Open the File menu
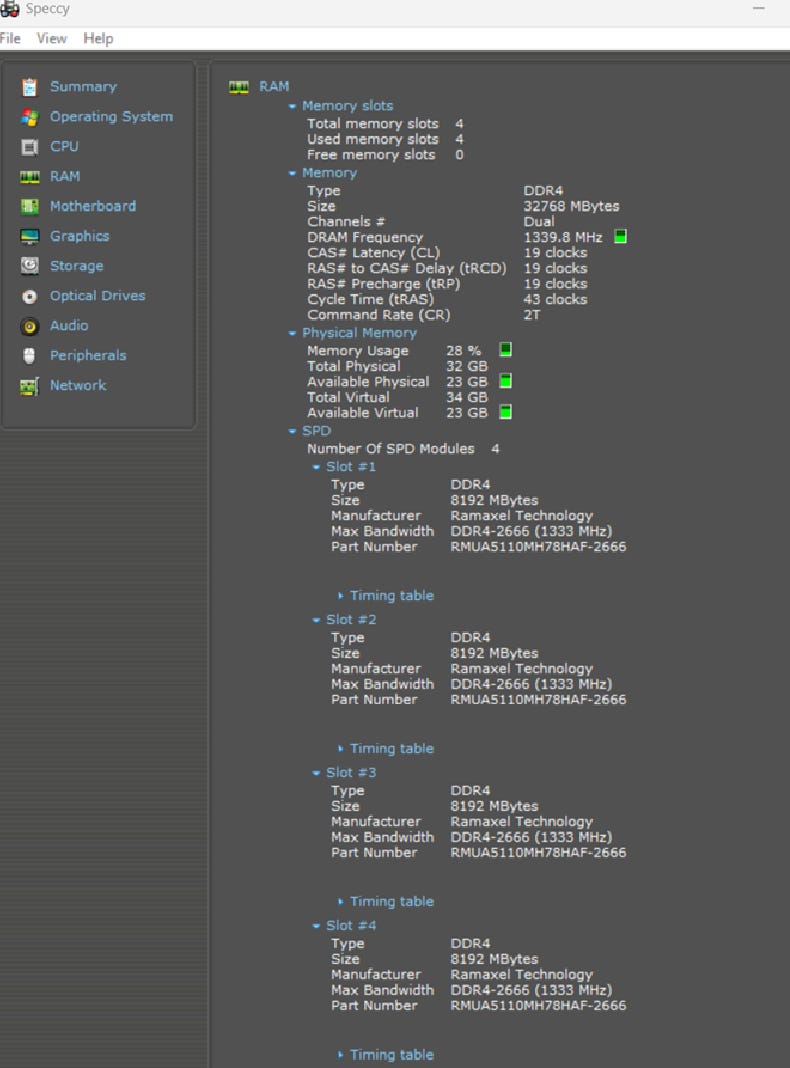Screen dimensions: 790x1068 [10, 38]
